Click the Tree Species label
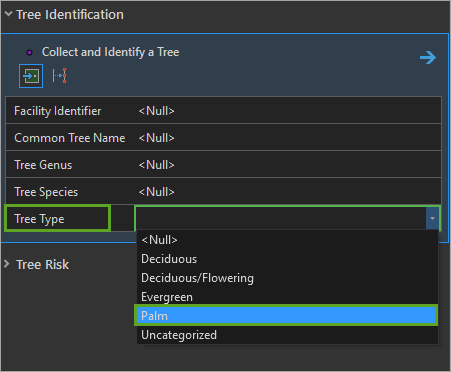451x372 pixels. point(46,192)
